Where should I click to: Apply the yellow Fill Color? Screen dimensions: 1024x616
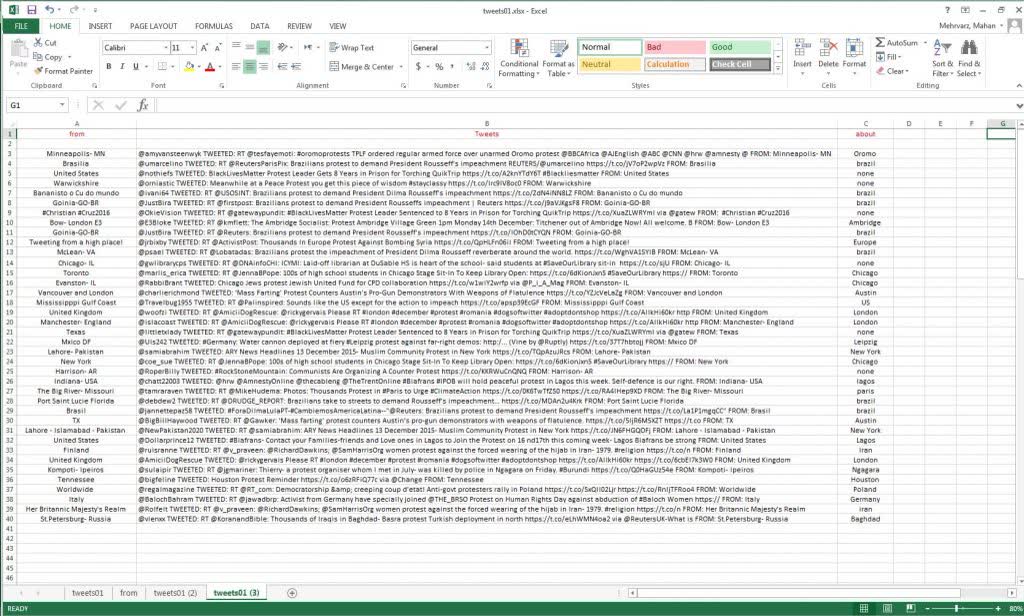click(x=189, y=67)
